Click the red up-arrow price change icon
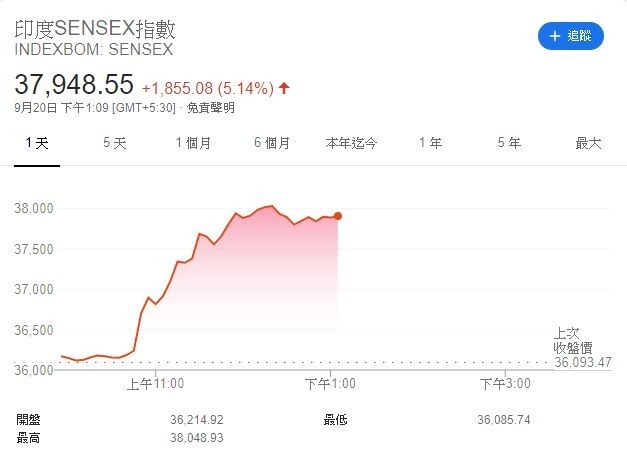This screenshot has width=627, height=459. click(x=284, y=88)
